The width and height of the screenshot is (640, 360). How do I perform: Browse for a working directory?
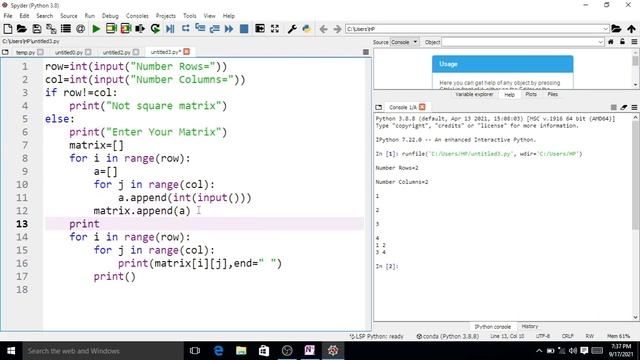coord(616,29)
